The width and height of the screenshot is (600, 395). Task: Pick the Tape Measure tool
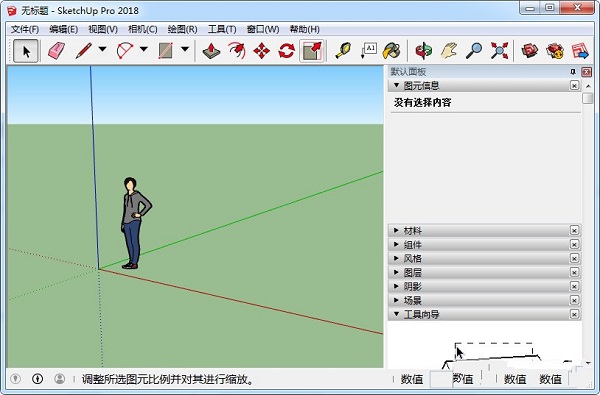pyautogui.click(x=344, y=51)
